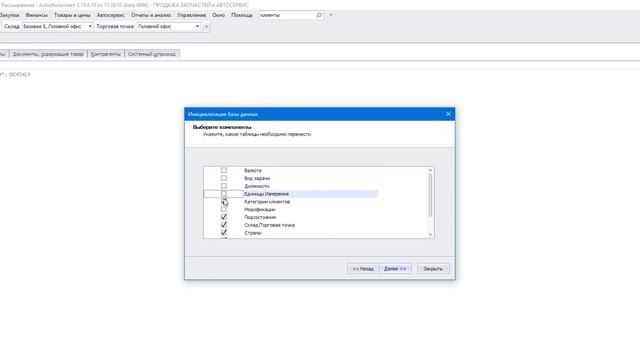Select the Подсостояние row label

pos(260,217)
